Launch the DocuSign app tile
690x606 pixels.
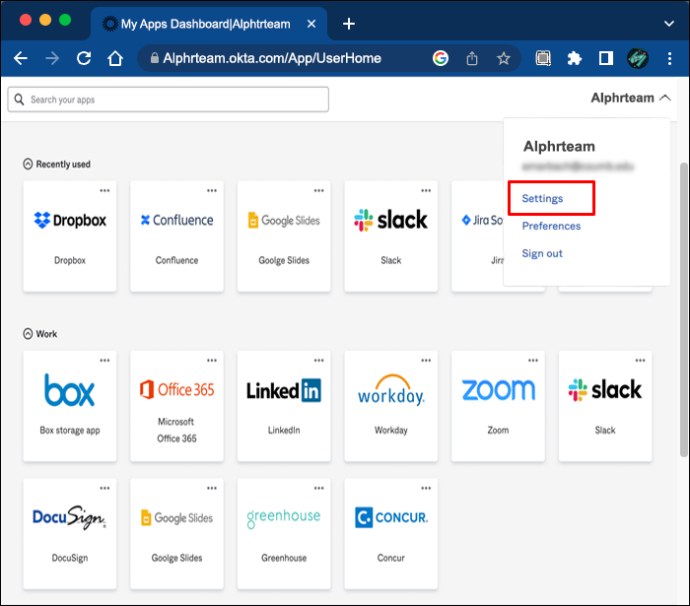point(70,534)
